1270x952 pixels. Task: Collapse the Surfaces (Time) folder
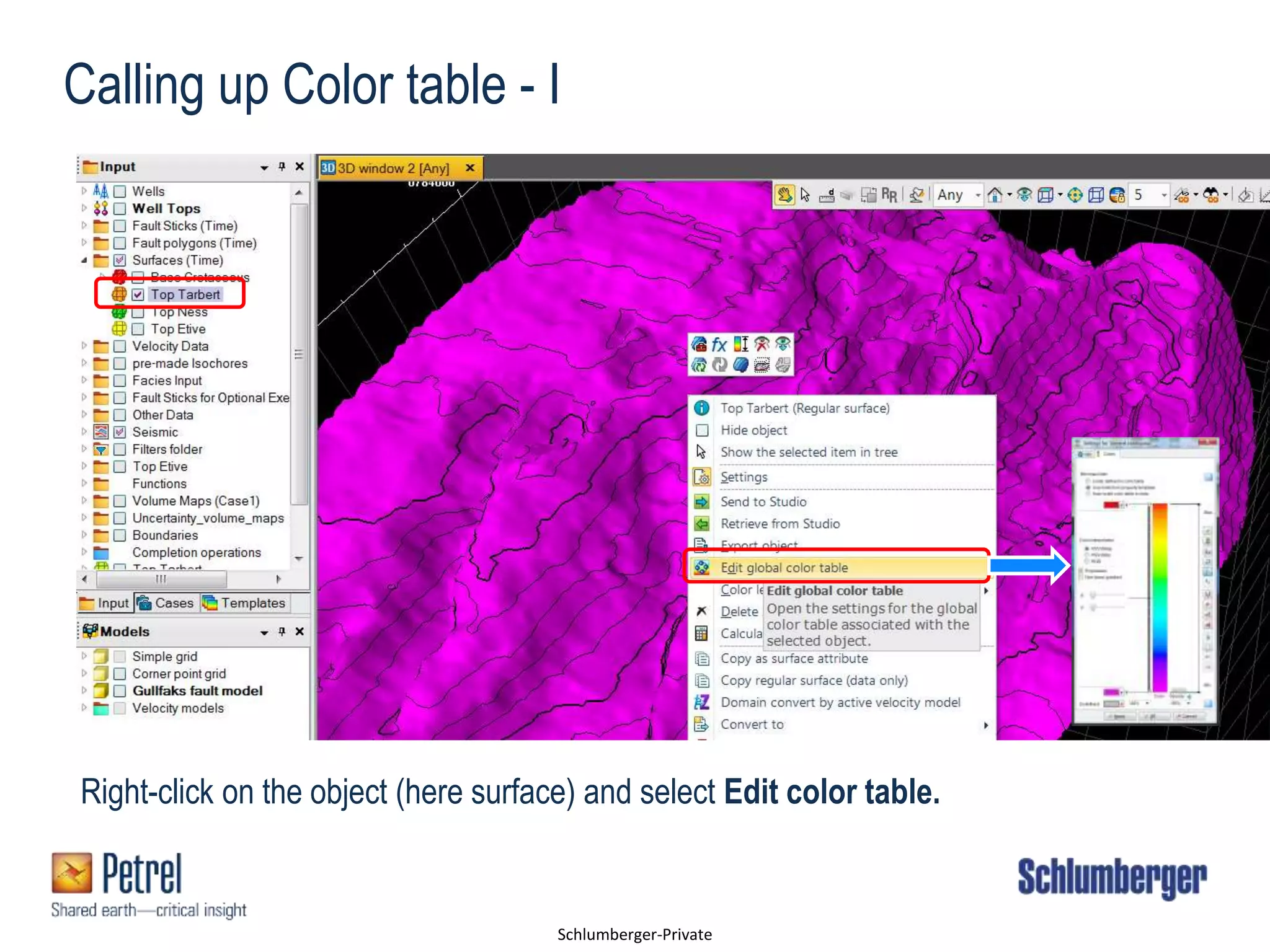point(84,260)
